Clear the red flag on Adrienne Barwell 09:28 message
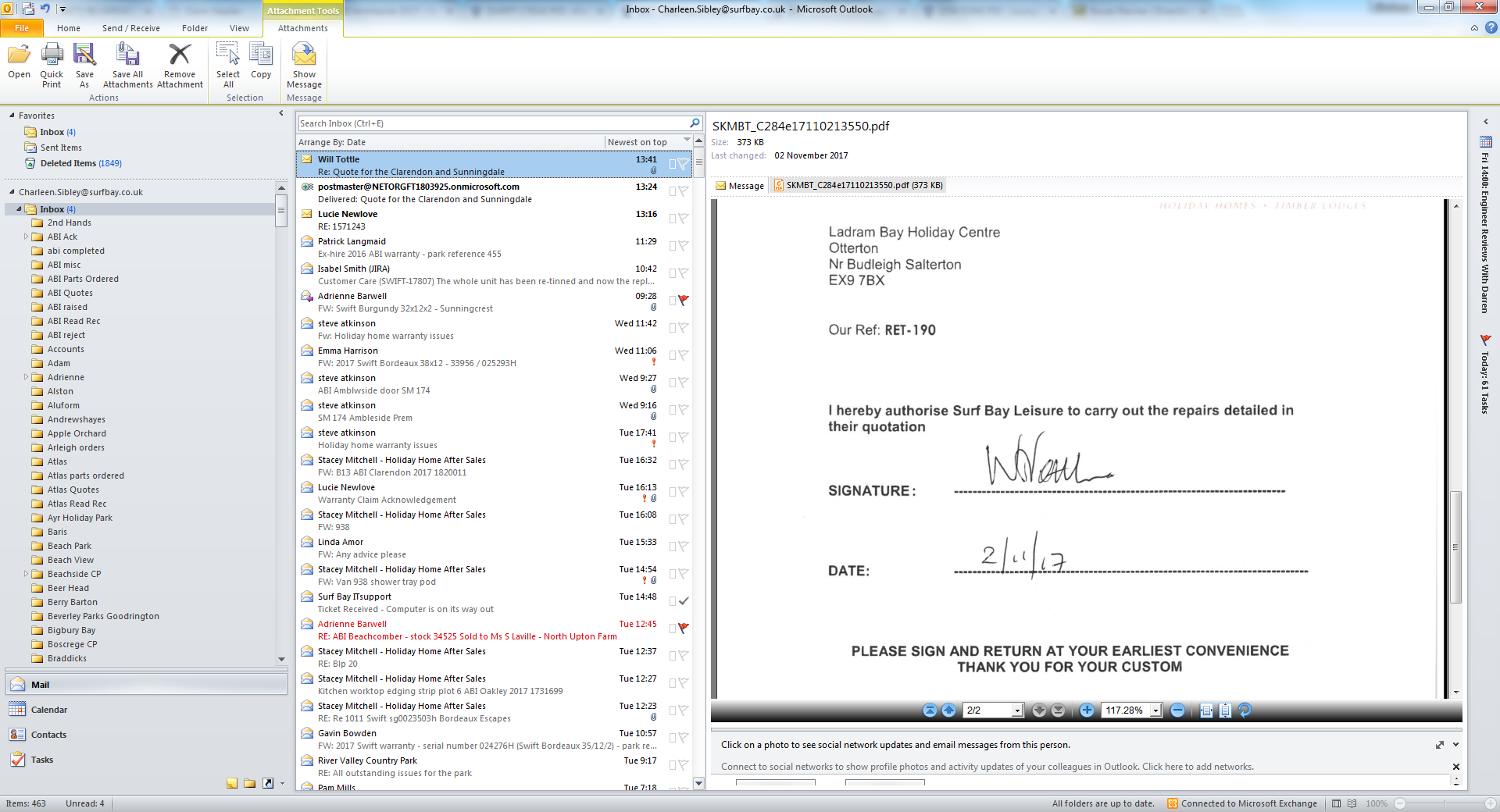The image size is (1500, 812). coord(683,301)
